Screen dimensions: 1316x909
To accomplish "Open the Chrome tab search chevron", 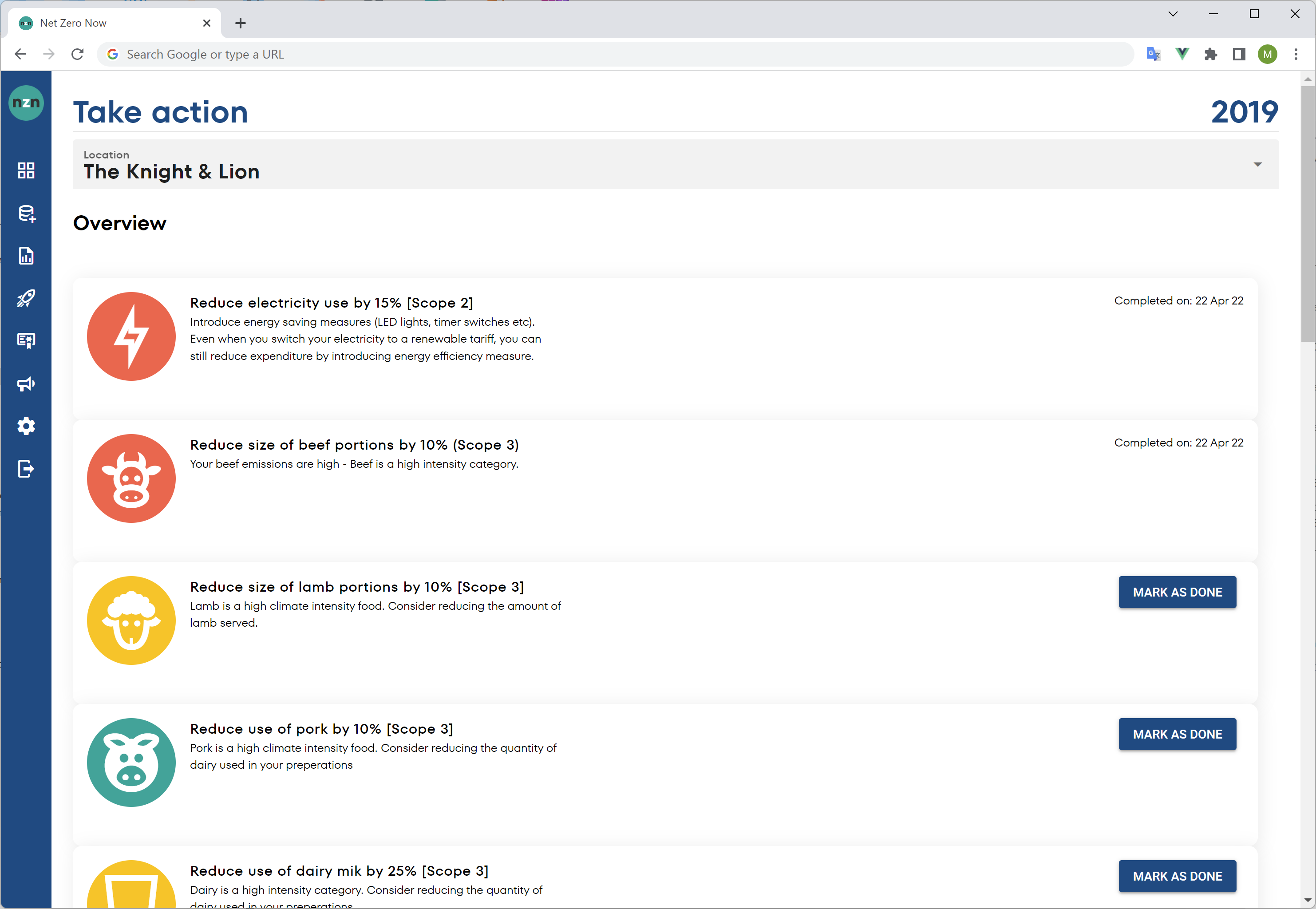I will [1173, 14].
